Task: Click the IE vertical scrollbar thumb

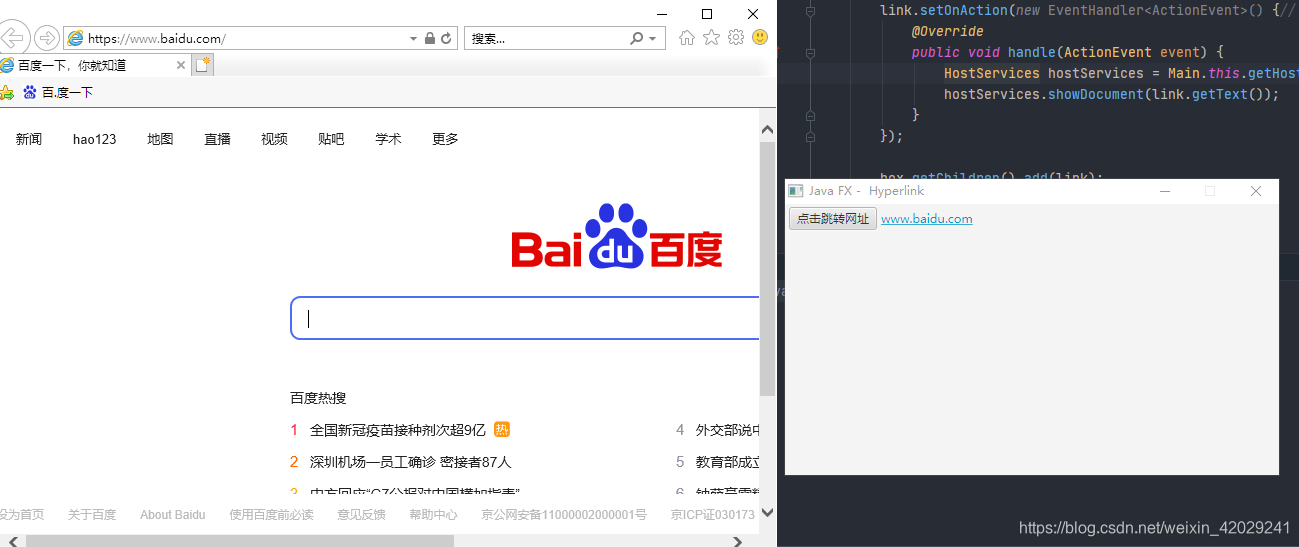Action: [x=767, y=268]
